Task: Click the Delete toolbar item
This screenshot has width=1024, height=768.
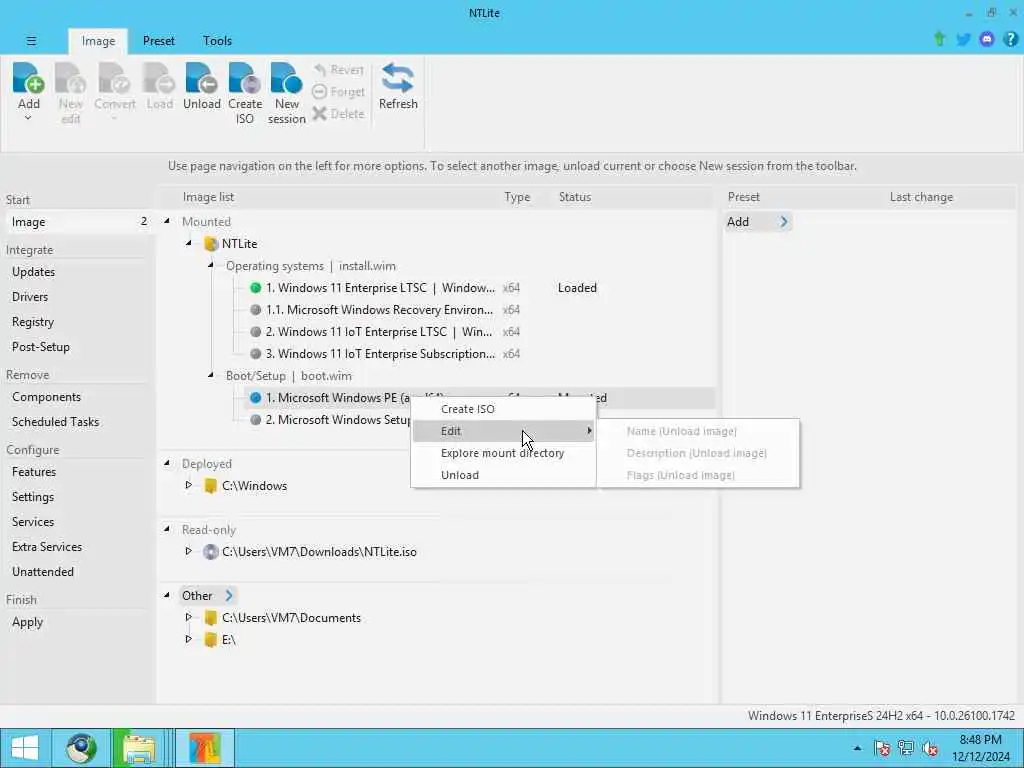Action: [x=338, y=114]
